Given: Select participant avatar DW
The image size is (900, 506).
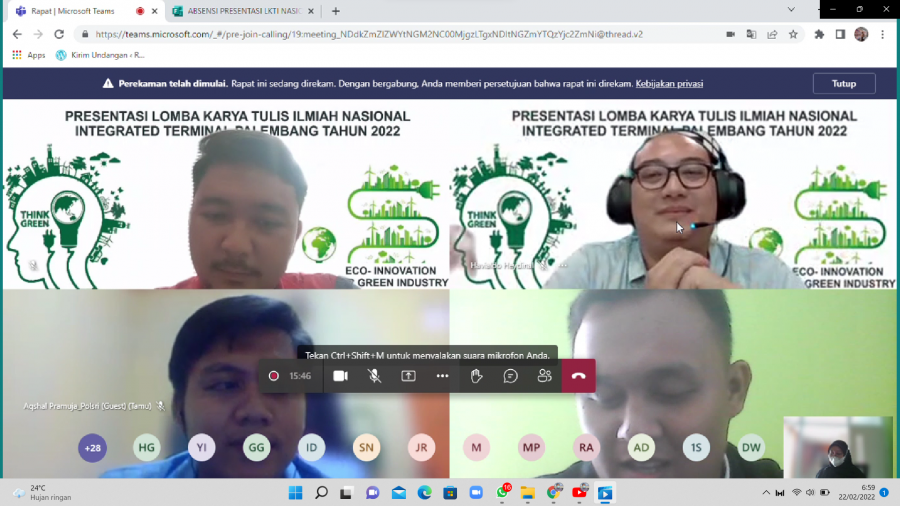Looking at the screenshot, I should [751, 447].
